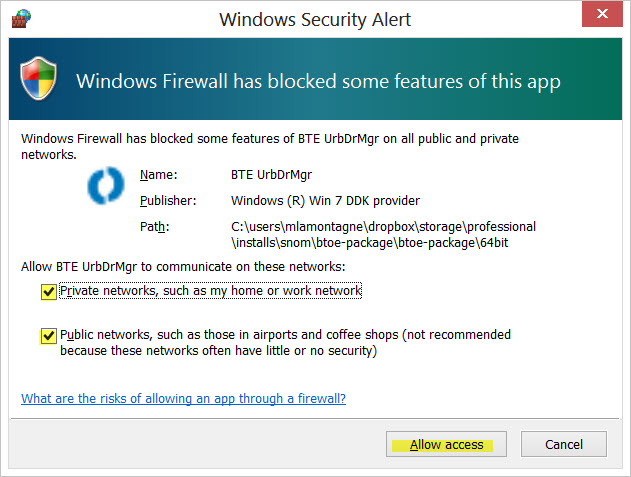Click the Name label
631x477 pixels.
[159, 175]
